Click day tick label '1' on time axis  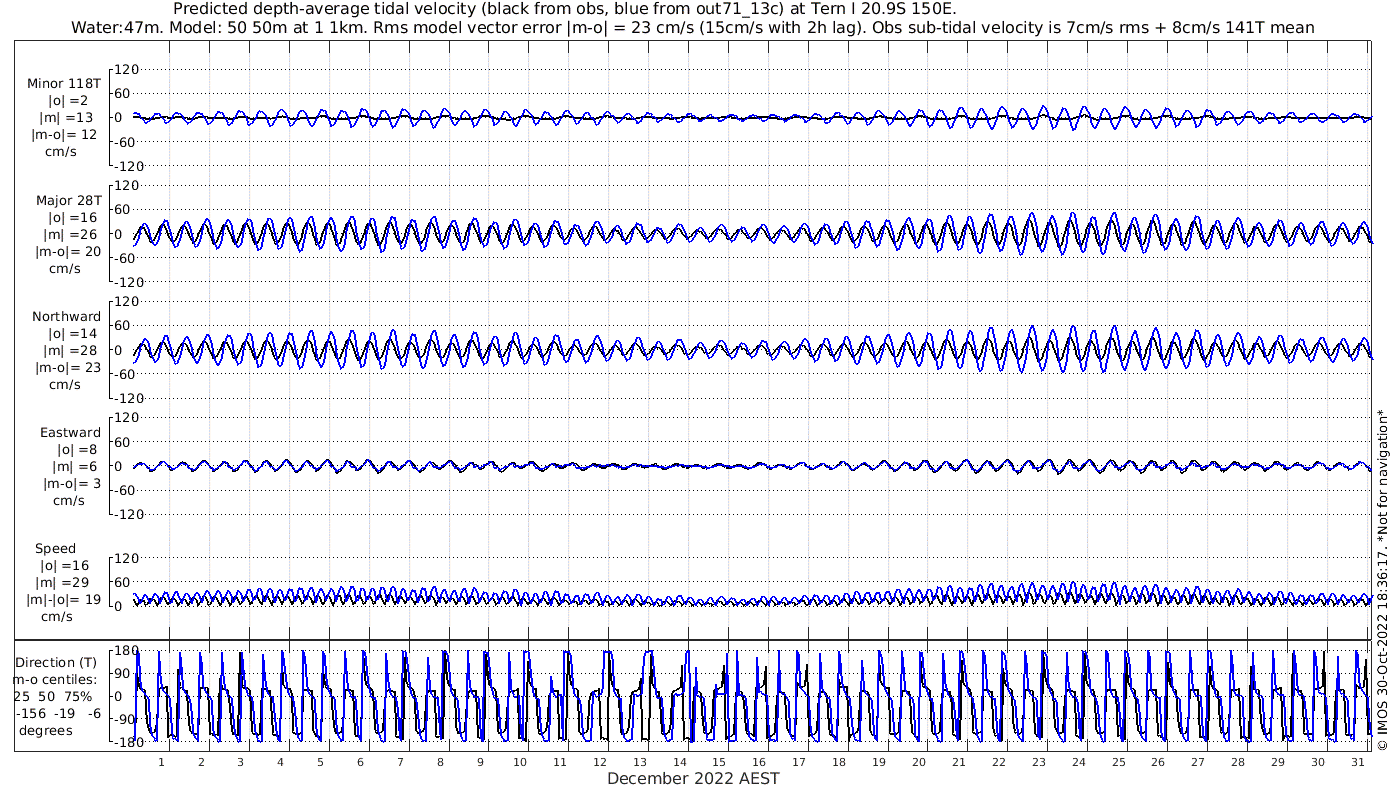click(x=161, y=762)
